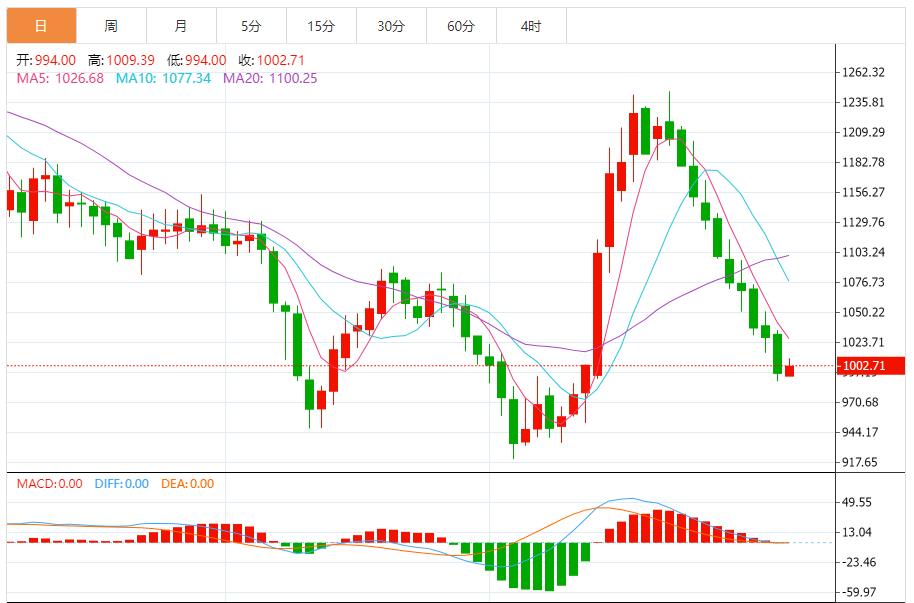Click the 1103.24 price axis label
Image resolution: width=914 pixels, height=603 pixels.
863,252
